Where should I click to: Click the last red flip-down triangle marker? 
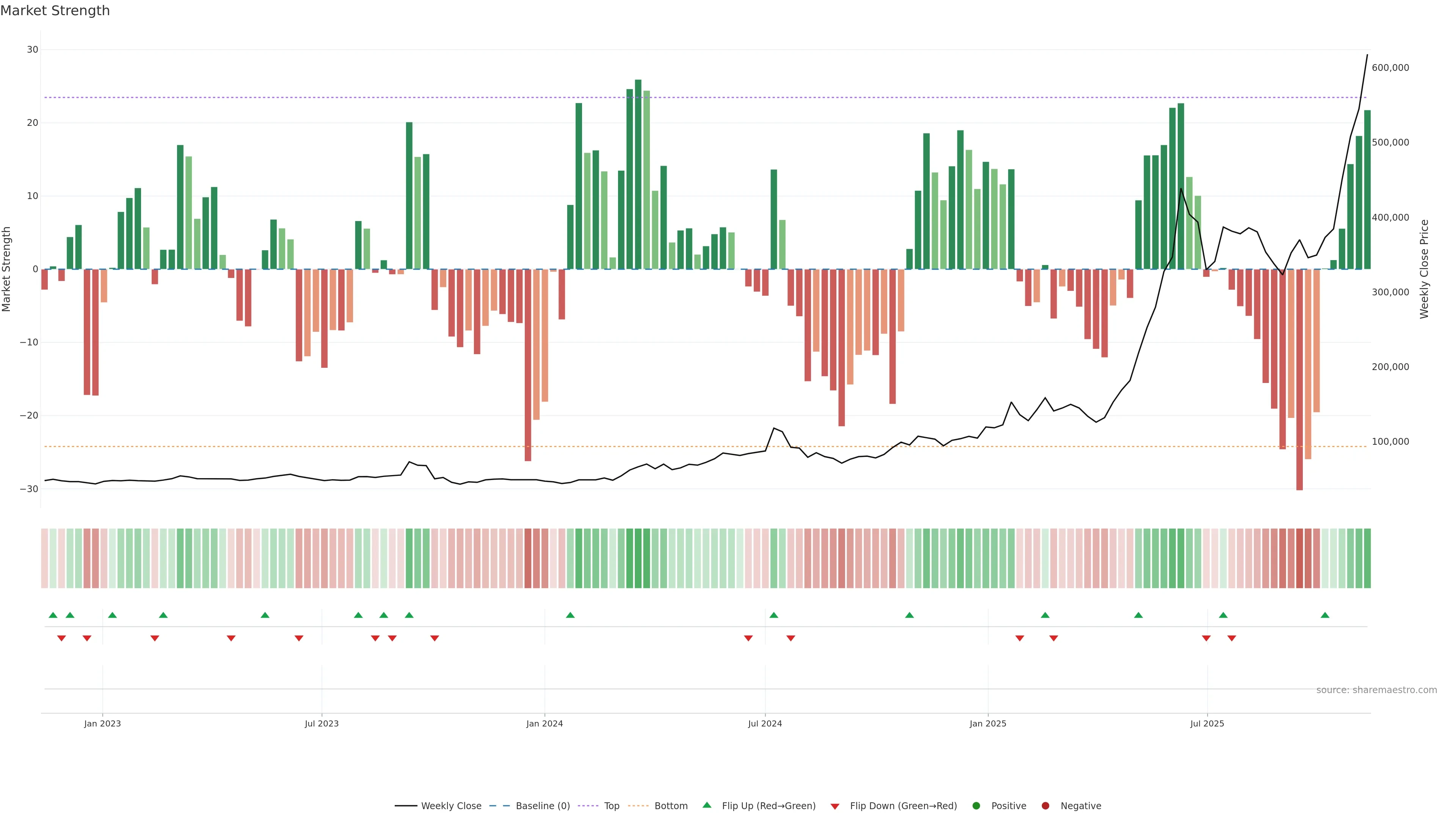point(1232,638)
